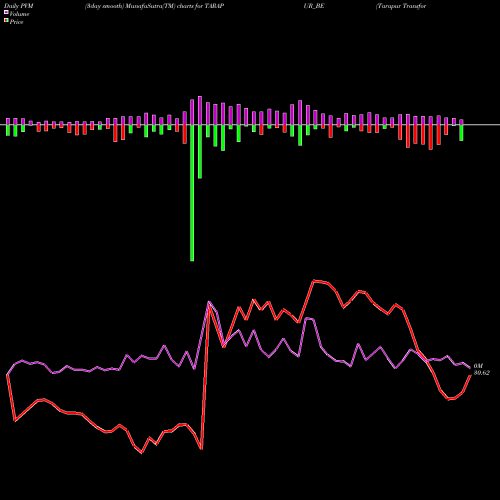Click the tallest magenta volume bar
Screen dimensions: 500x500
click(200, 110)
